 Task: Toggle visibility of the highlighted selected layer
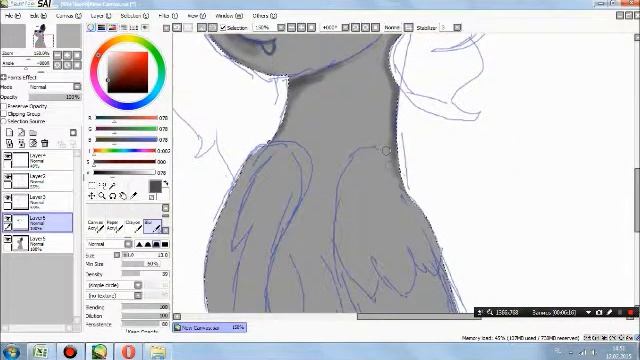7,218
